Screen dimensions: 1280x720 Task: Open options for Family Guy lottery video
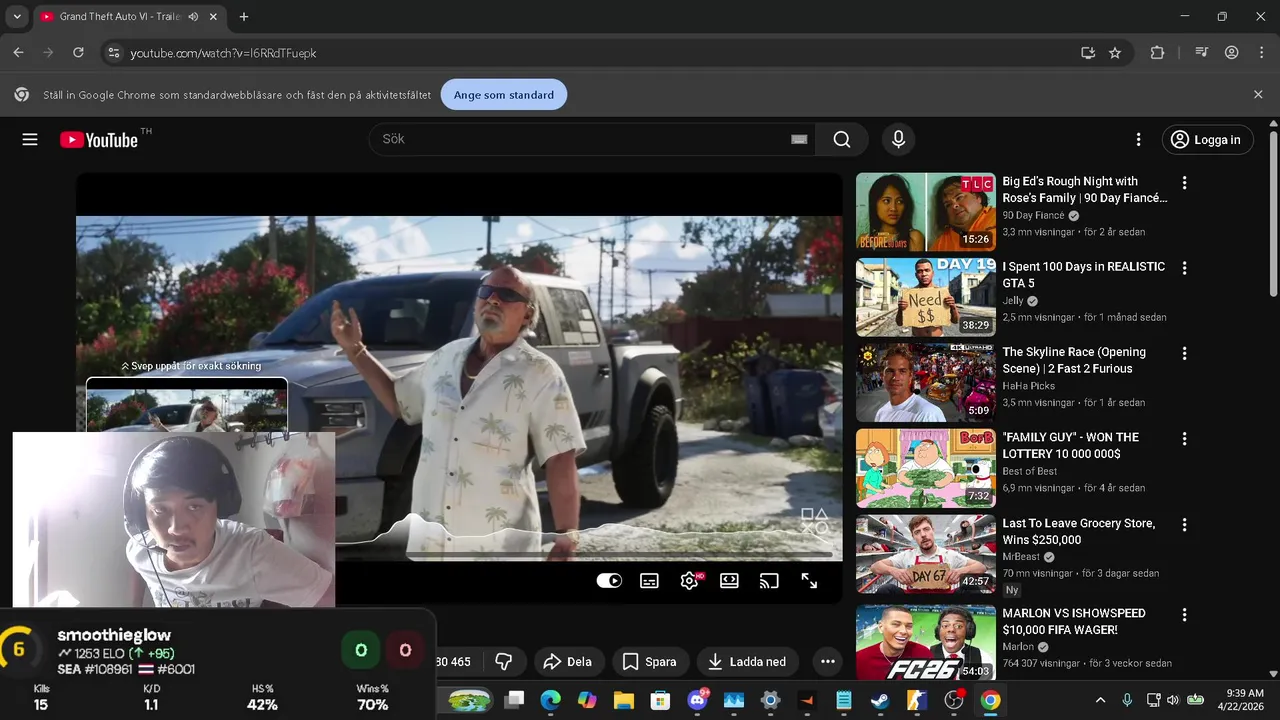1184,439
